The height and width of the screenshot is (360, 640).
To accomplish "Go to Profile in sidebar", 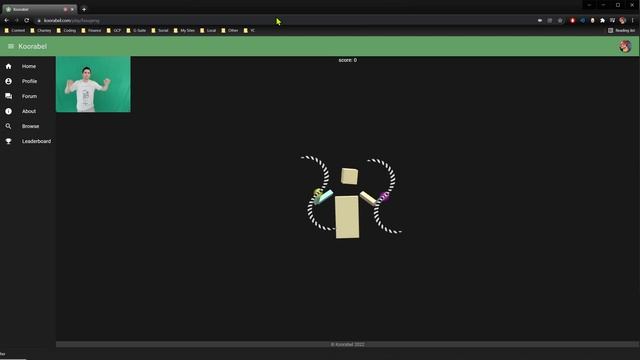I will 28,81.
